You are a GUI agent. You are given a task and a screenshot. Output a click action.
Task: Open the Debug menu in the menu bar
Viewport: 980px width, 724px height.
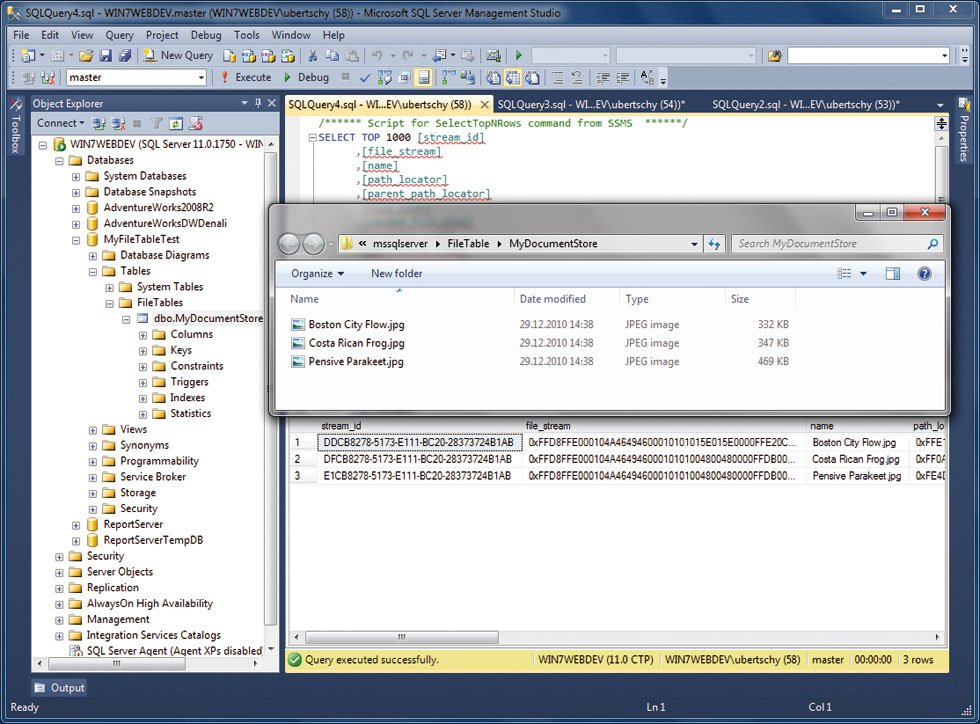tap(206, 35)
